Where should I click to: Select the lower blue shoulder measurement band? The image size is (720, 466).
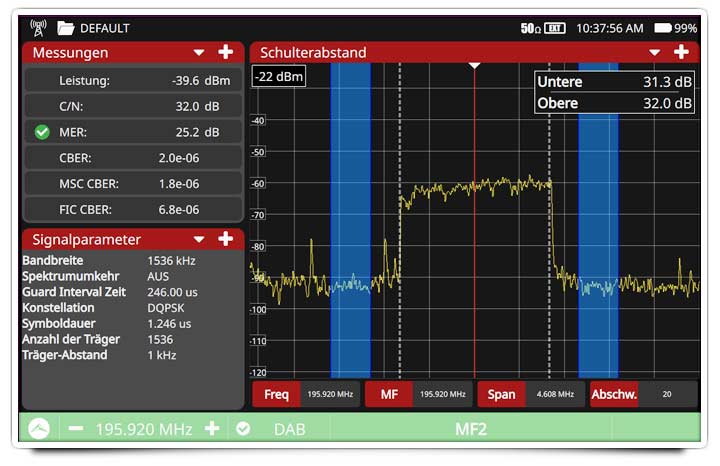pos(350,220)
